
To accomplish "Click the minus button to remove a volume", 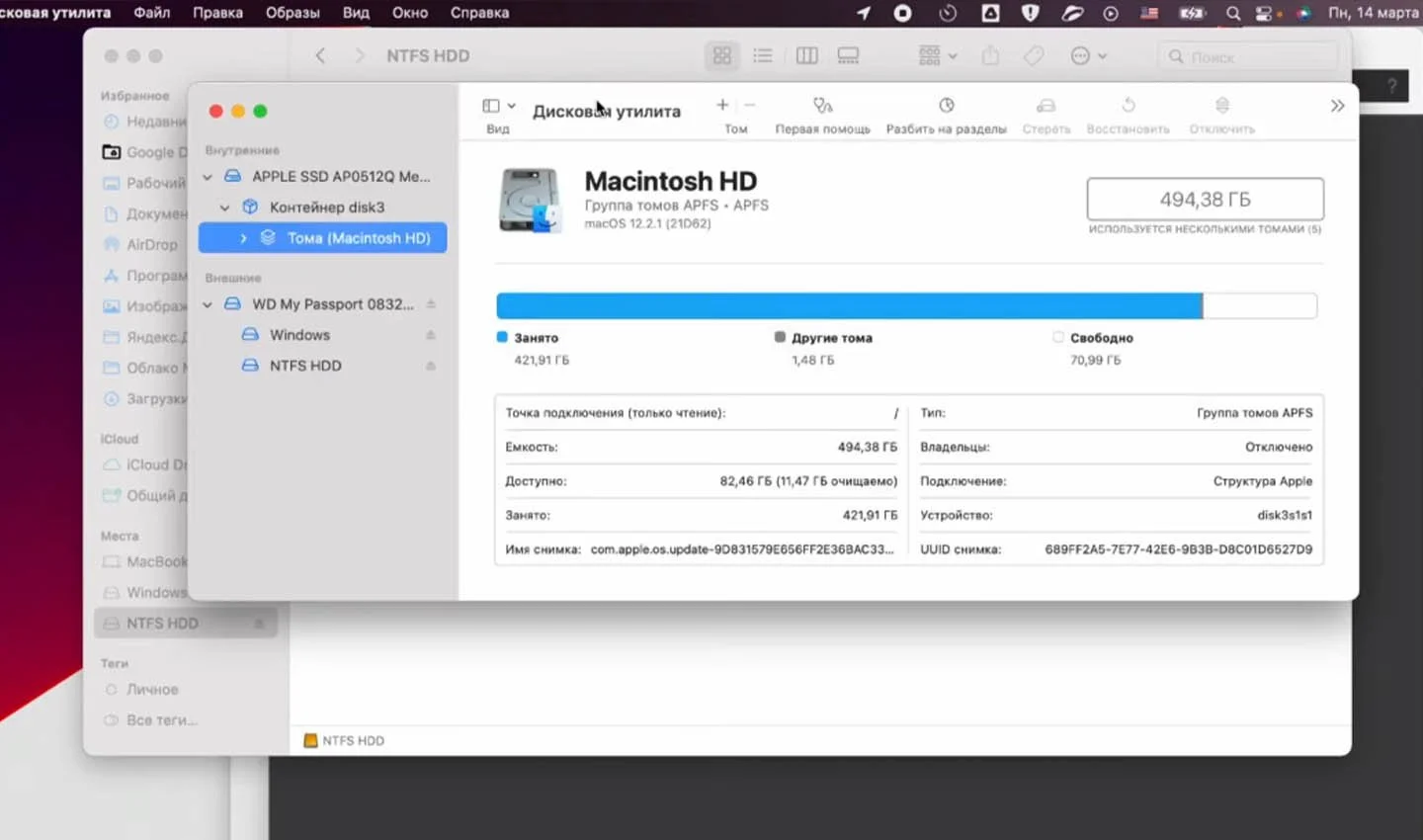I will coord(750,105).
